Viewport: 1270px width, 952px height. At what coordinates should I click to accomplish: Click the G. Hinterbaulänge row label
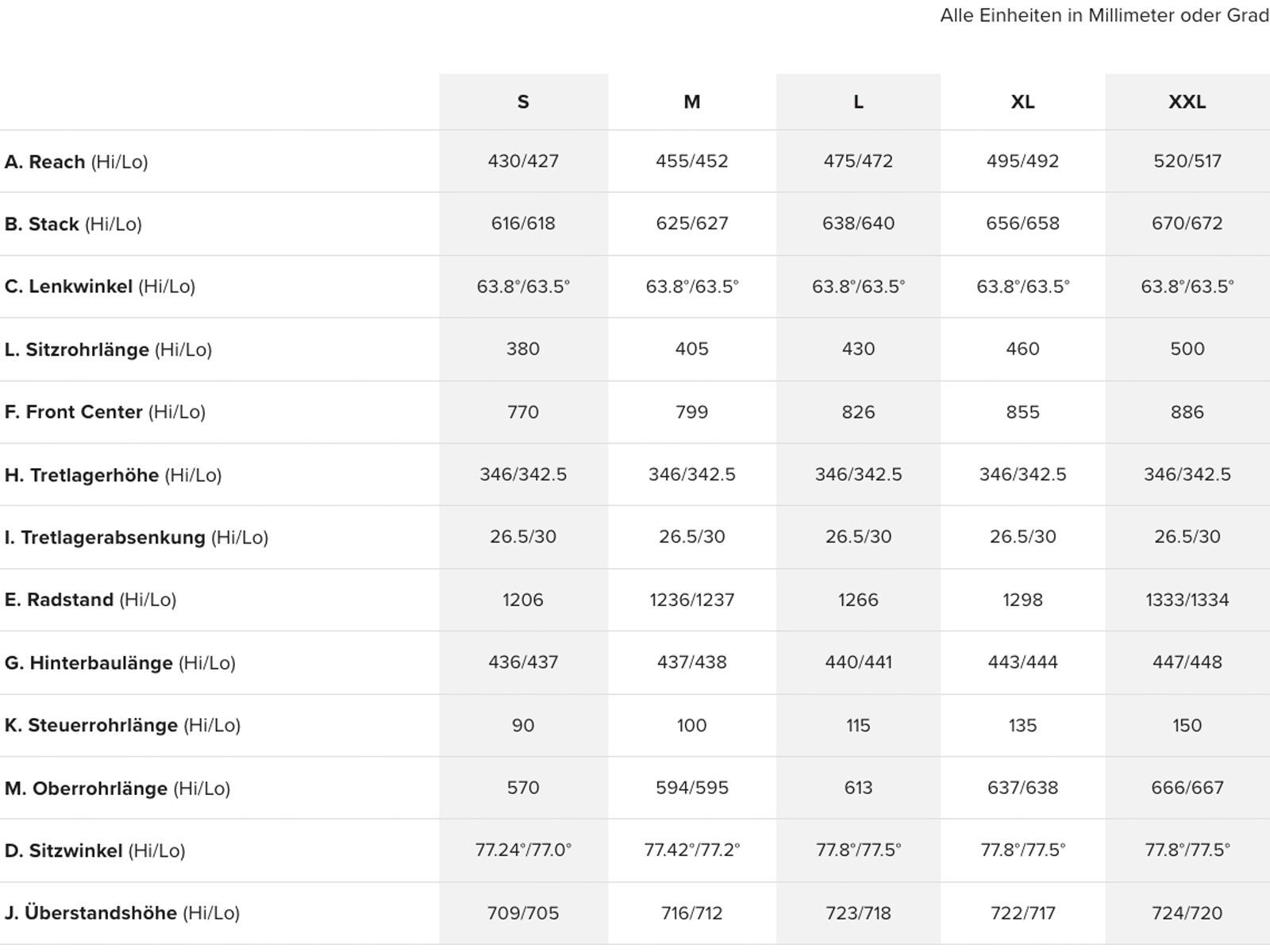tap(120, 663)
